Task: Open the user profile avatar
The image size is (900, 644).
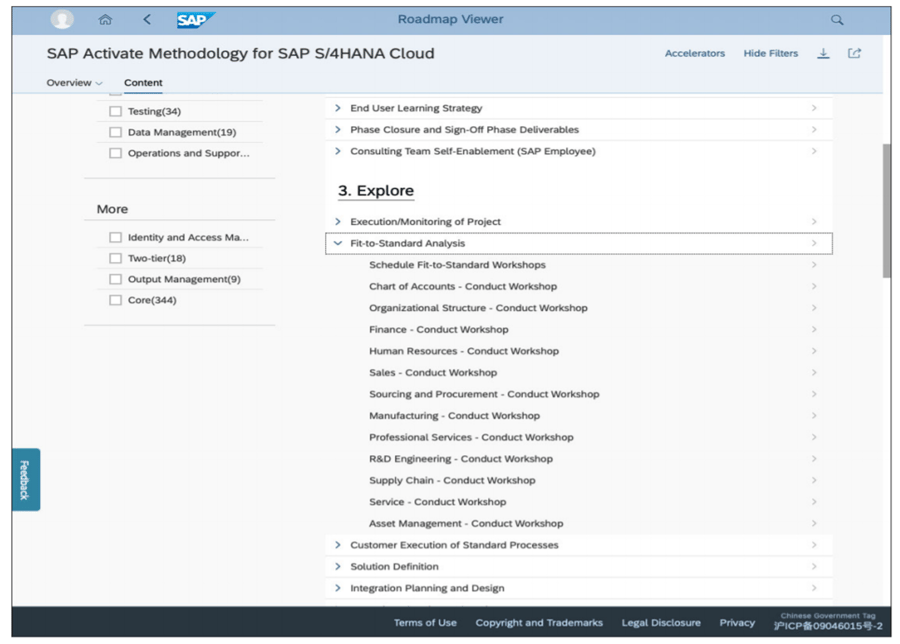Action: [x=60, y=19]
